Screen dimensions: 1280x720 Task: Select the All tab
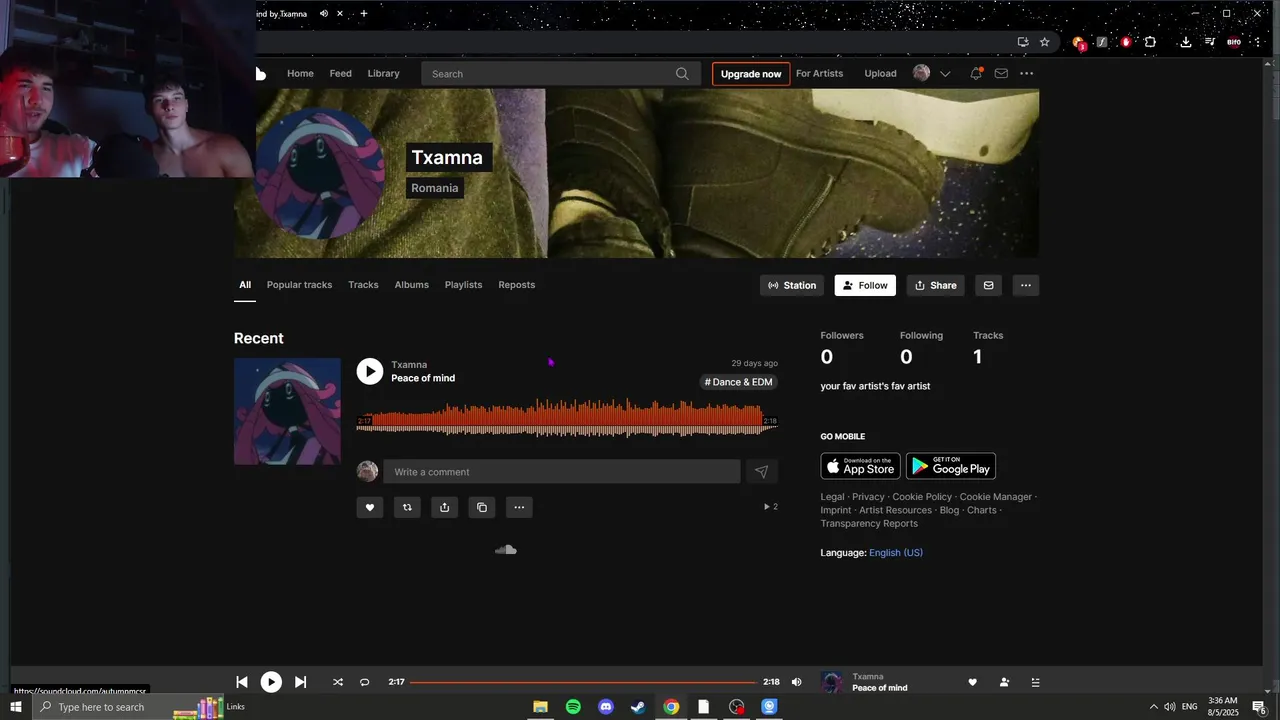tap(245, 285)
